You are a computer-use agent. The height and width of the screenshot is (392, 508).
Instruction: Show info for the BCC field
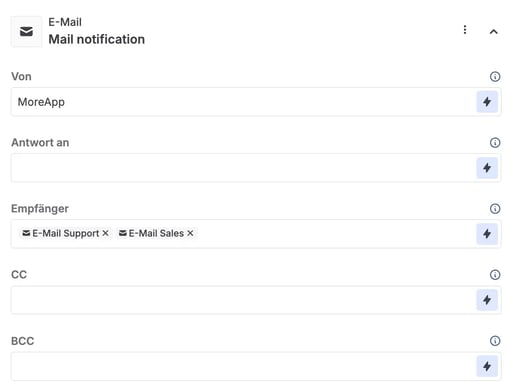[x=495, y=341]
